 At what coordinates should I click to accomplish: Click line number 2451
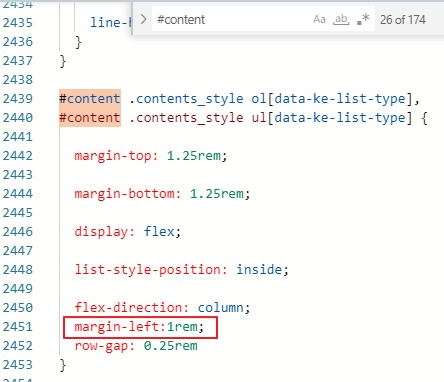coord(18,327)
